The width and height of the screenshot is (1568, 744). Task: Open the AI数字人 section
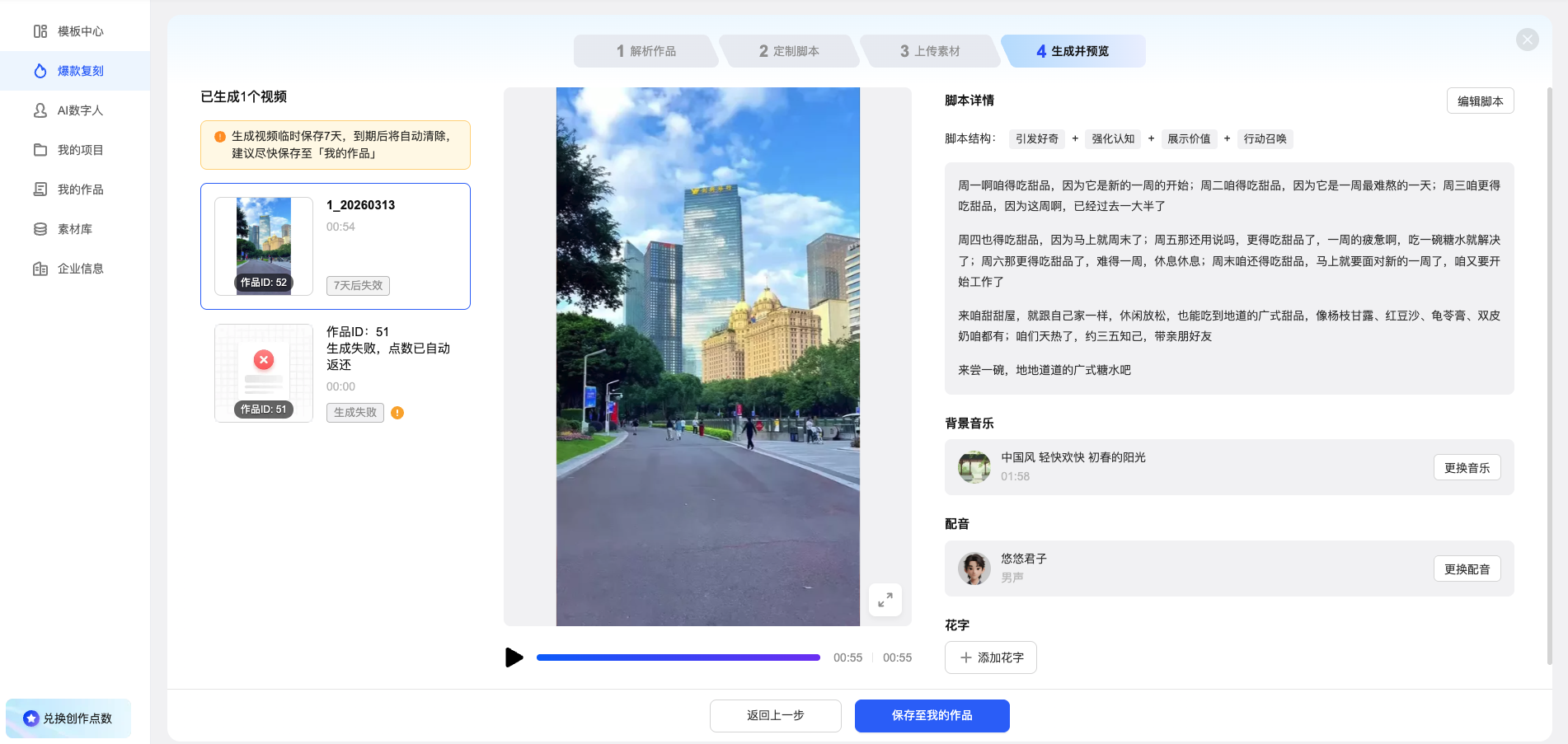tap(79, 110)
